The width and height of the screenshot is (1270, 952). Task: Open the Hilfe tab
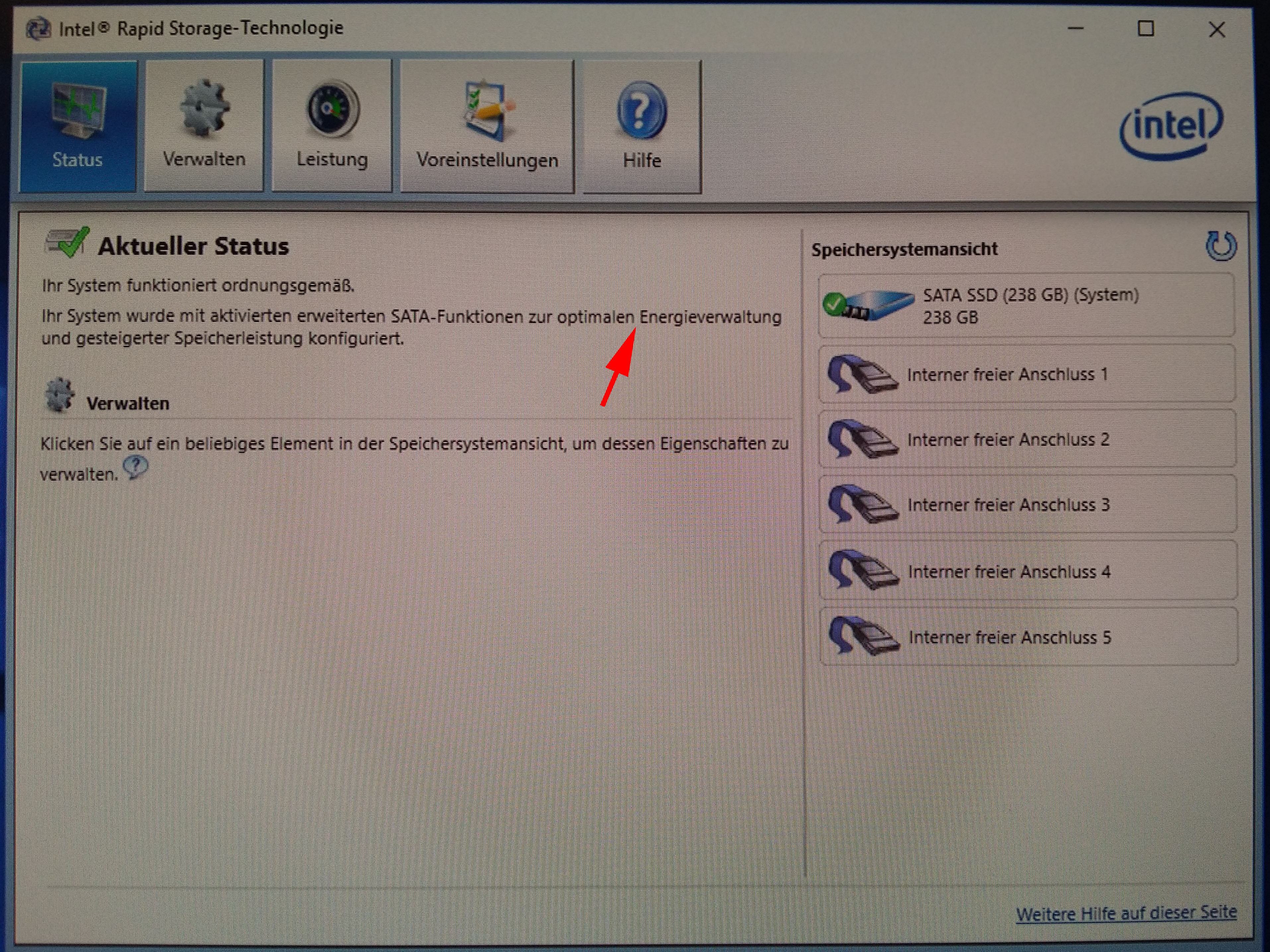tap(642, 126)
